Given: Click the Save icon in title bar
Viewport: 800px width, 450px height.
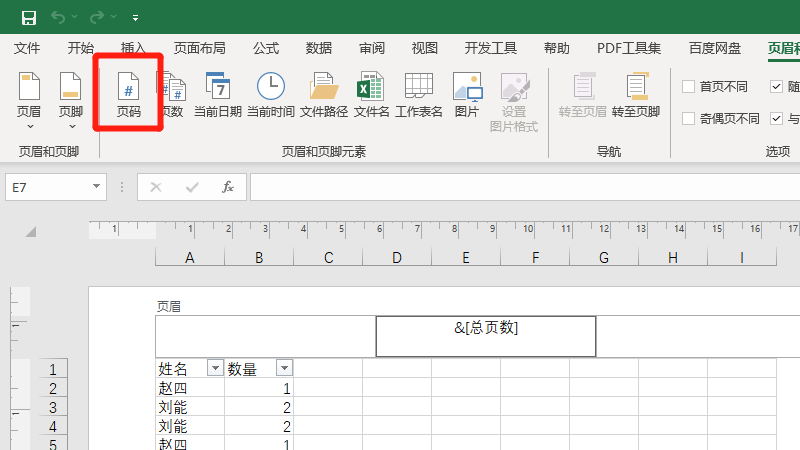Looking at the screenshot, I should pyautogui.click(x=28, y=17).
